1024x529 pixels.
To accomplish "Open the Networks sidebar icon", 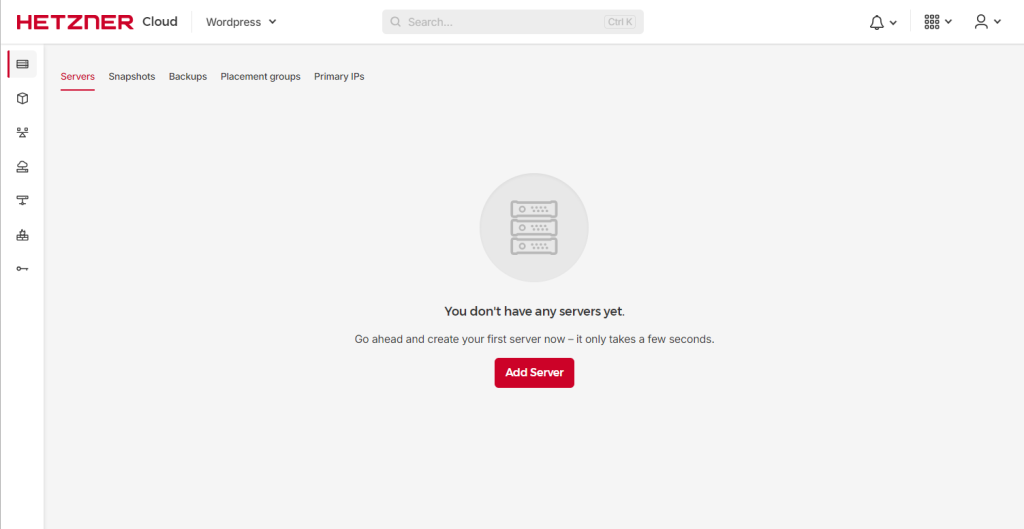I will (22, 200).
